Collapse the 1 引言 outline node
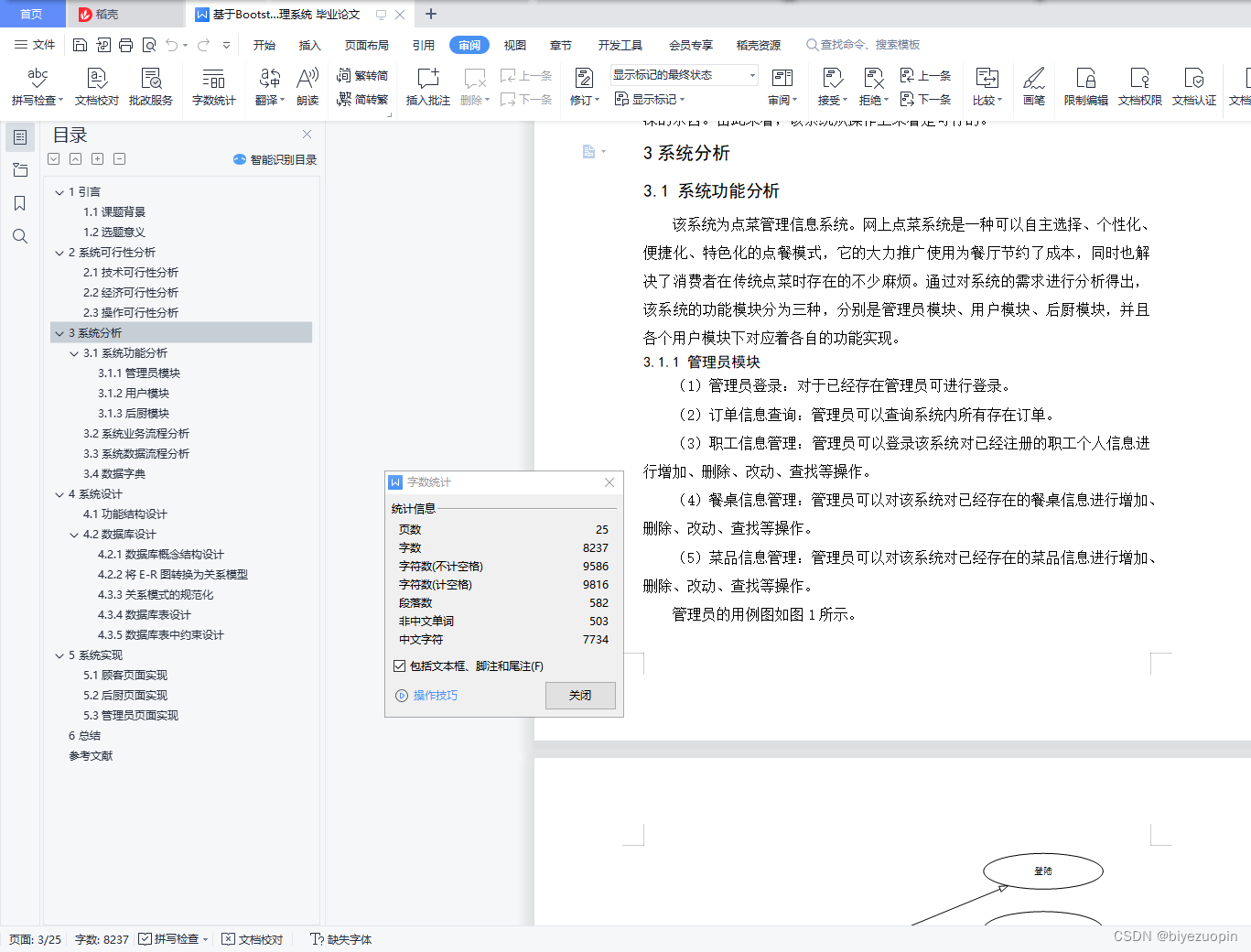Screen dimensions: 1251x952 pos(59,192)
